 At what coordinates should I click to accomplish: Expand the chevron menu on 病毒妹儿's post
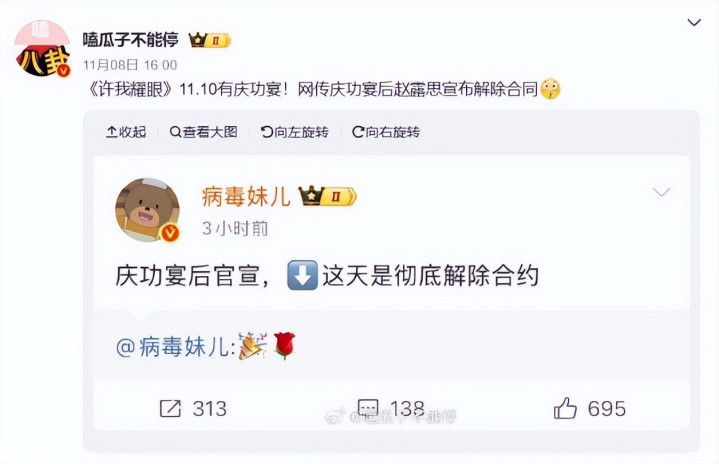[x=661, y=192]
